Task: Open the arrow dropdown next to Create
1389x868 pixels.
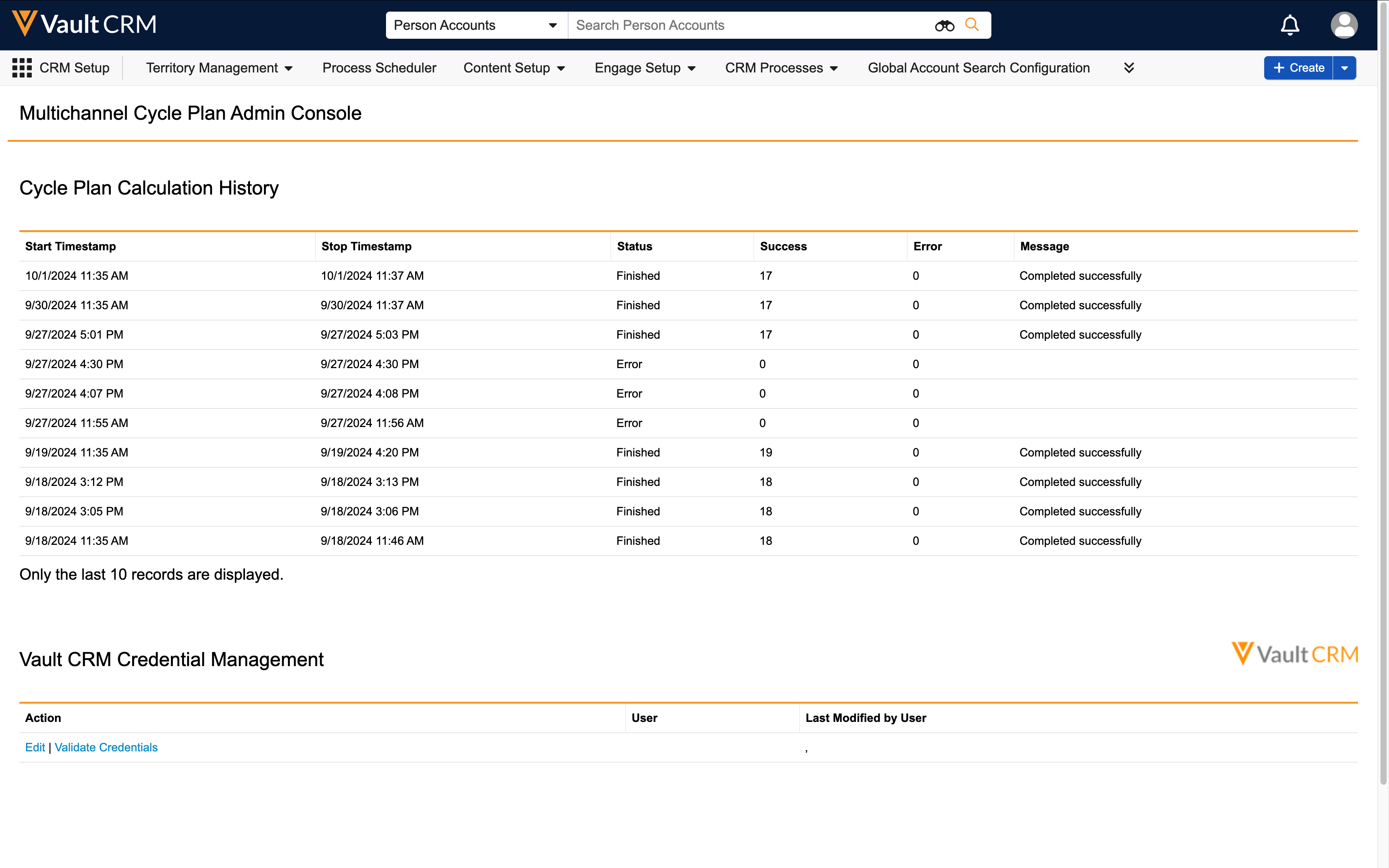Action: [1344, 68]
